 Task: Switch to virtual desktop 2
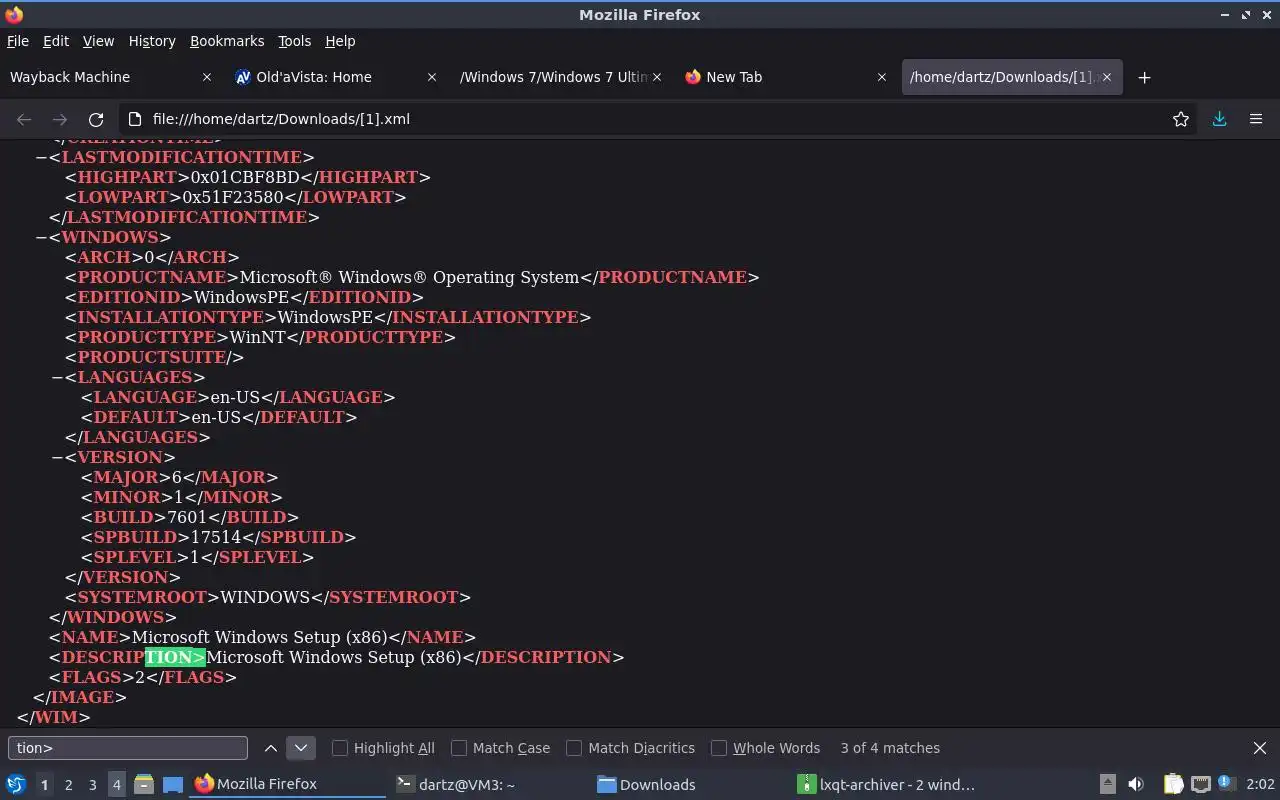(68, 785)
